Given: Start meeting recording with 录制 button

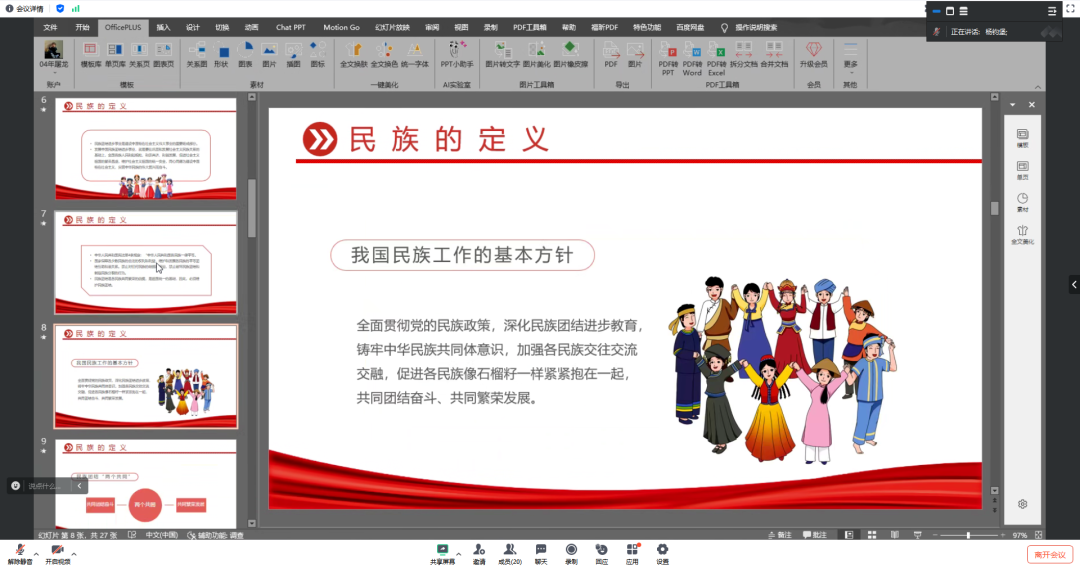Looking at the screenshot, I should click(571, 554).
